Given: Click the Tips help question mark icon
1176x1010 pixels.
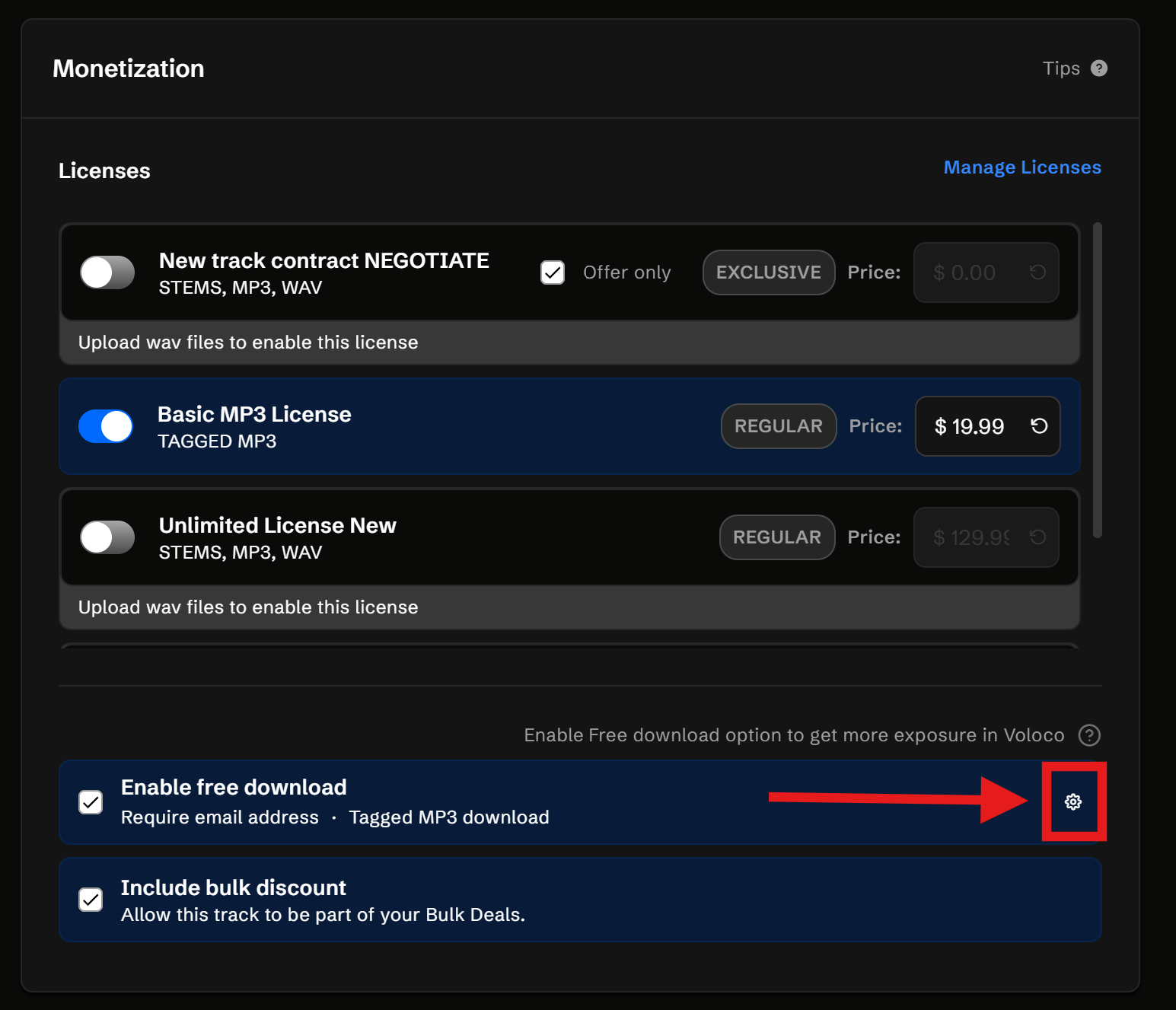Looking at the screenshot, I should [1098, 69].
